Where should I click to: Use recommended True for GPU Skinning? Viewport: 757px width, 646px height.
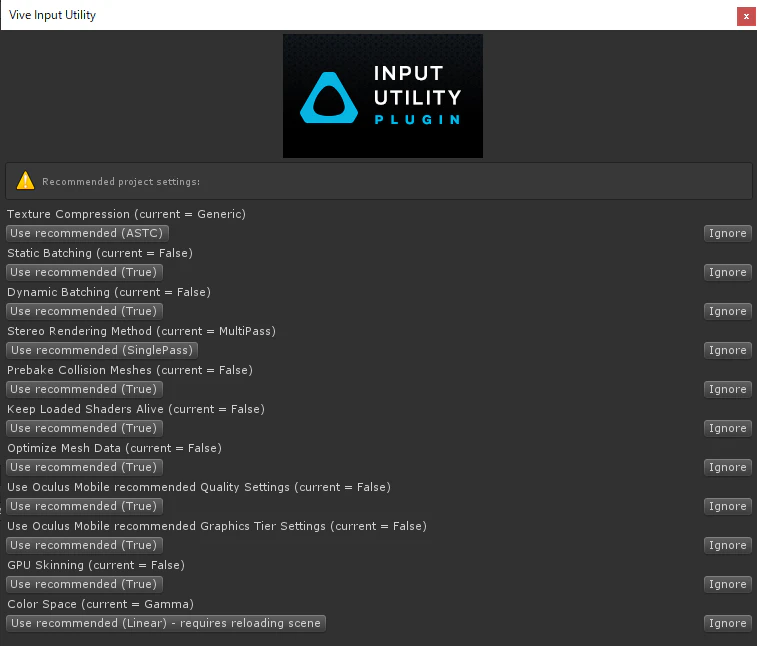coord(84,584)
